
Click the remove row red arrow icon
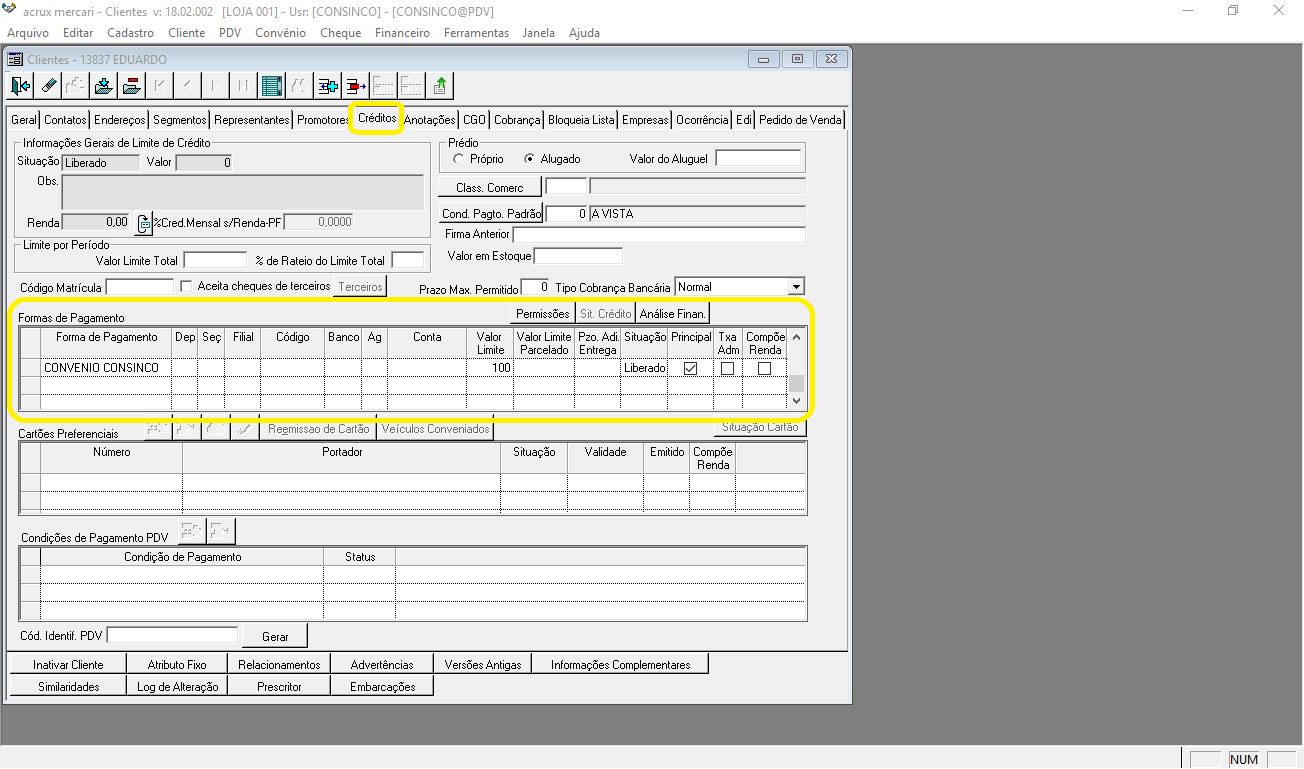coord(355,86)
